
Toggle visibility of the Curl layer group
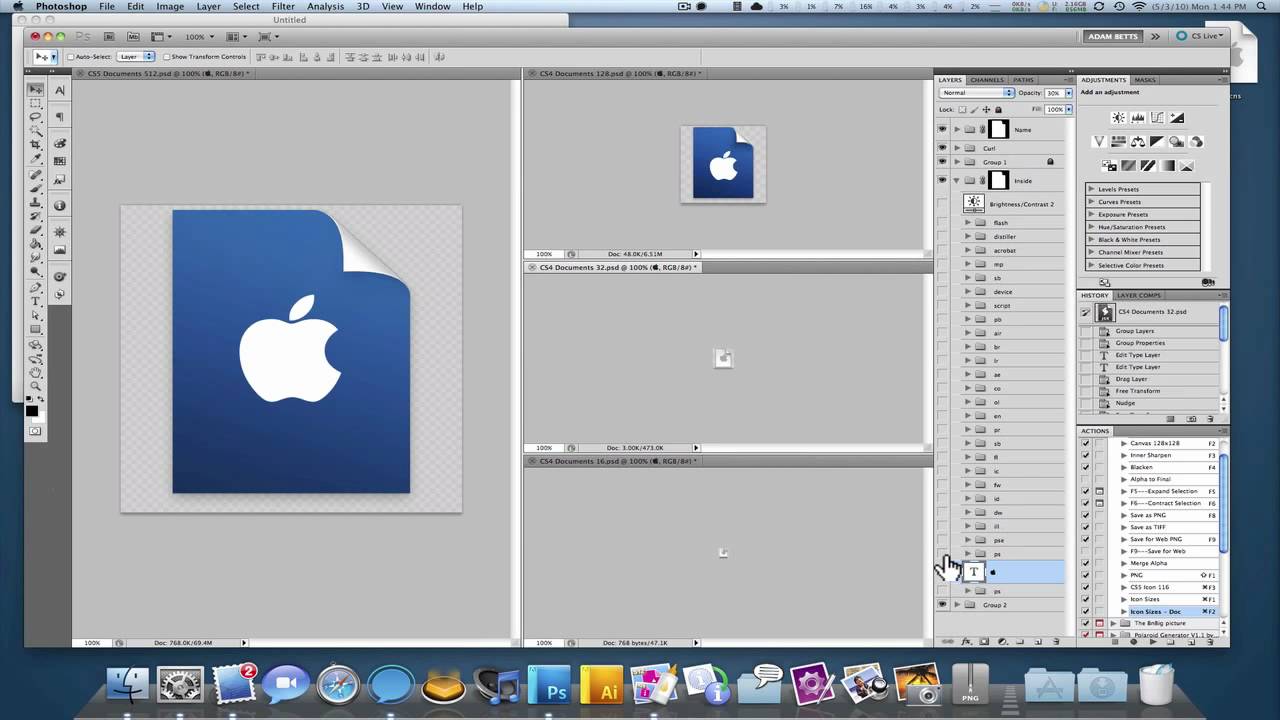click(x=942, y=147)
